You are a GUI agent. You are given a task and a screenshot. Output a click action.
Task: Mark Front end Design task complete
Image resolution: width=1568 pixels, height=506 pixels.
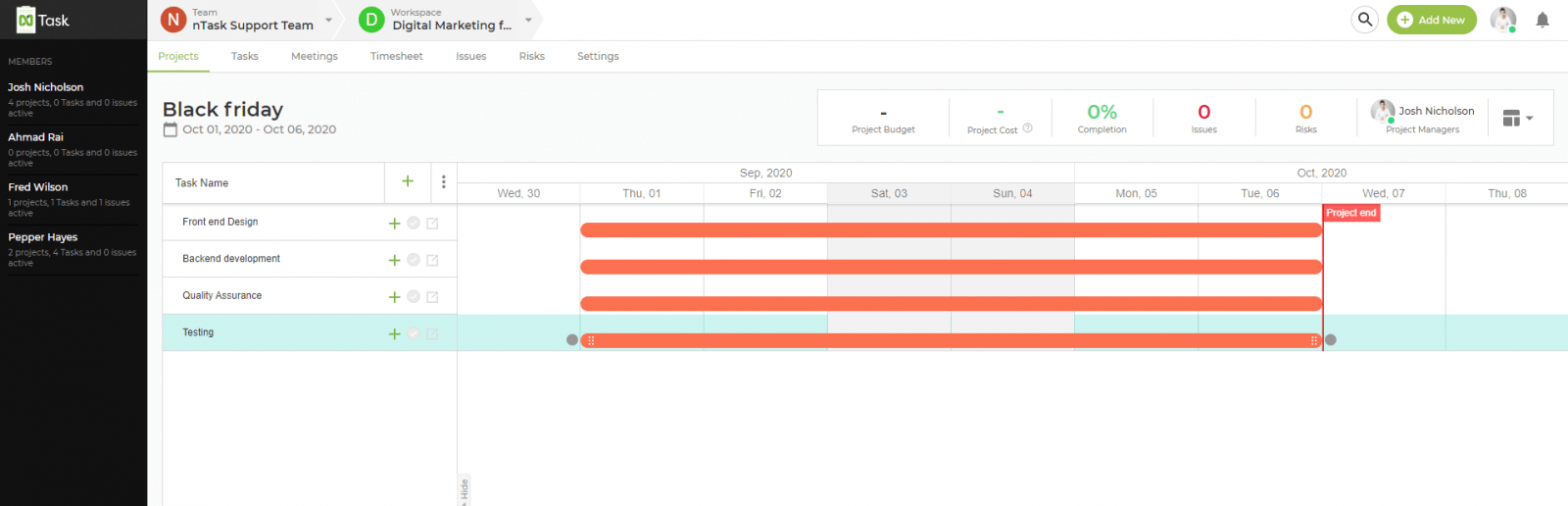(414, 223)
